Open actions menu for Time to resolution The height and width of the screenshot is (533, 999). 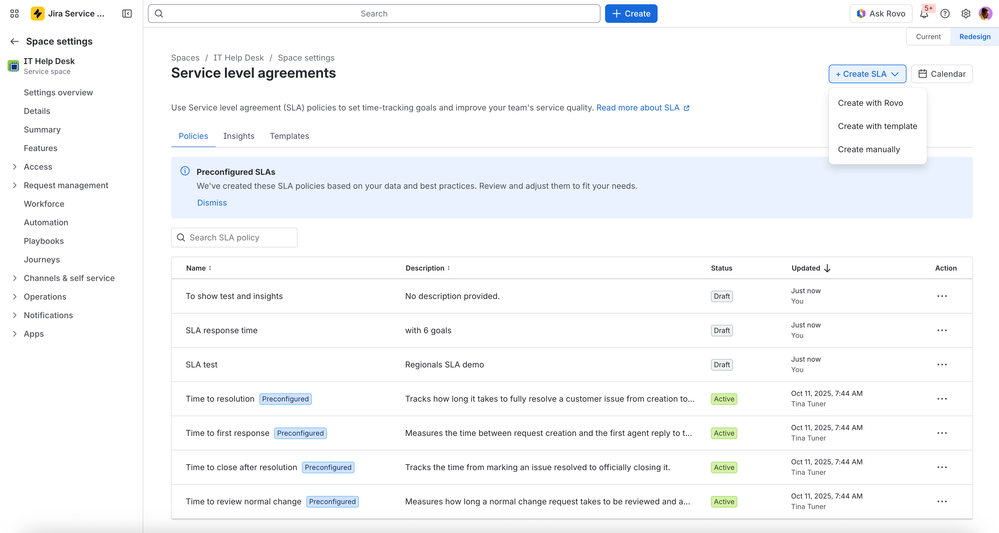(x=942, y=399)
